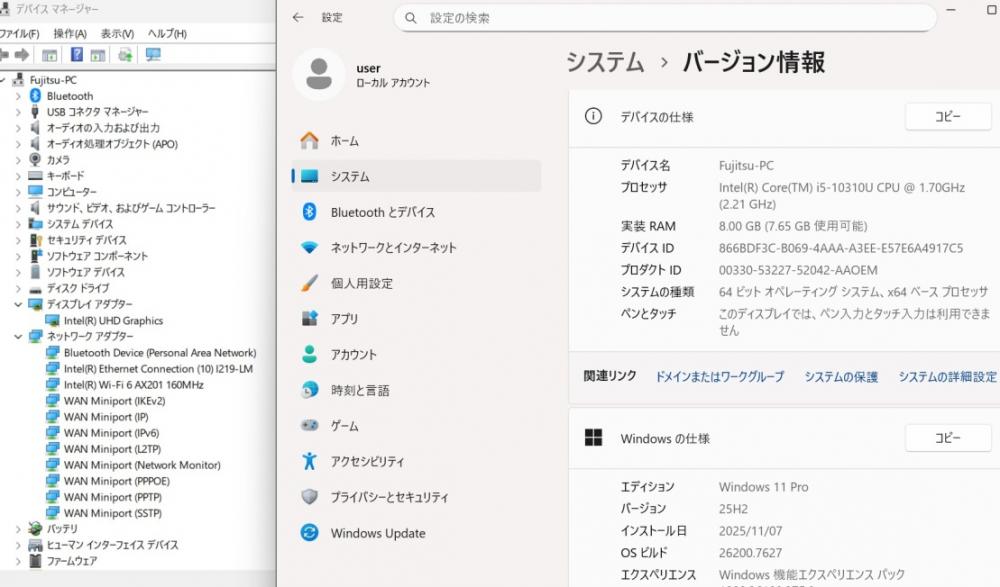
Task: Click the back arrow in Settings window
Action: point(299,18)
